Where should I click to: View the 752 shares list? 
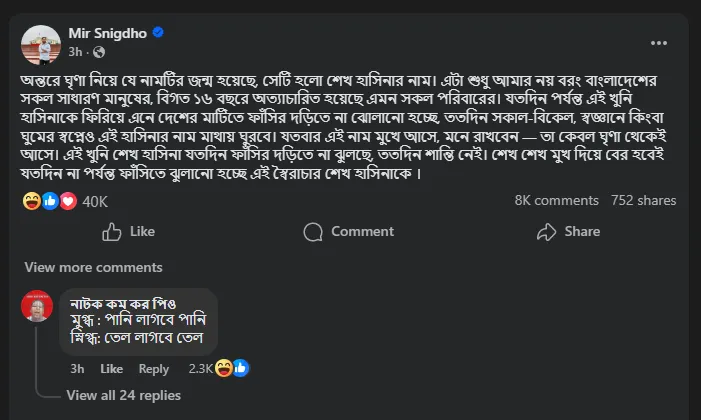[643, 200]
